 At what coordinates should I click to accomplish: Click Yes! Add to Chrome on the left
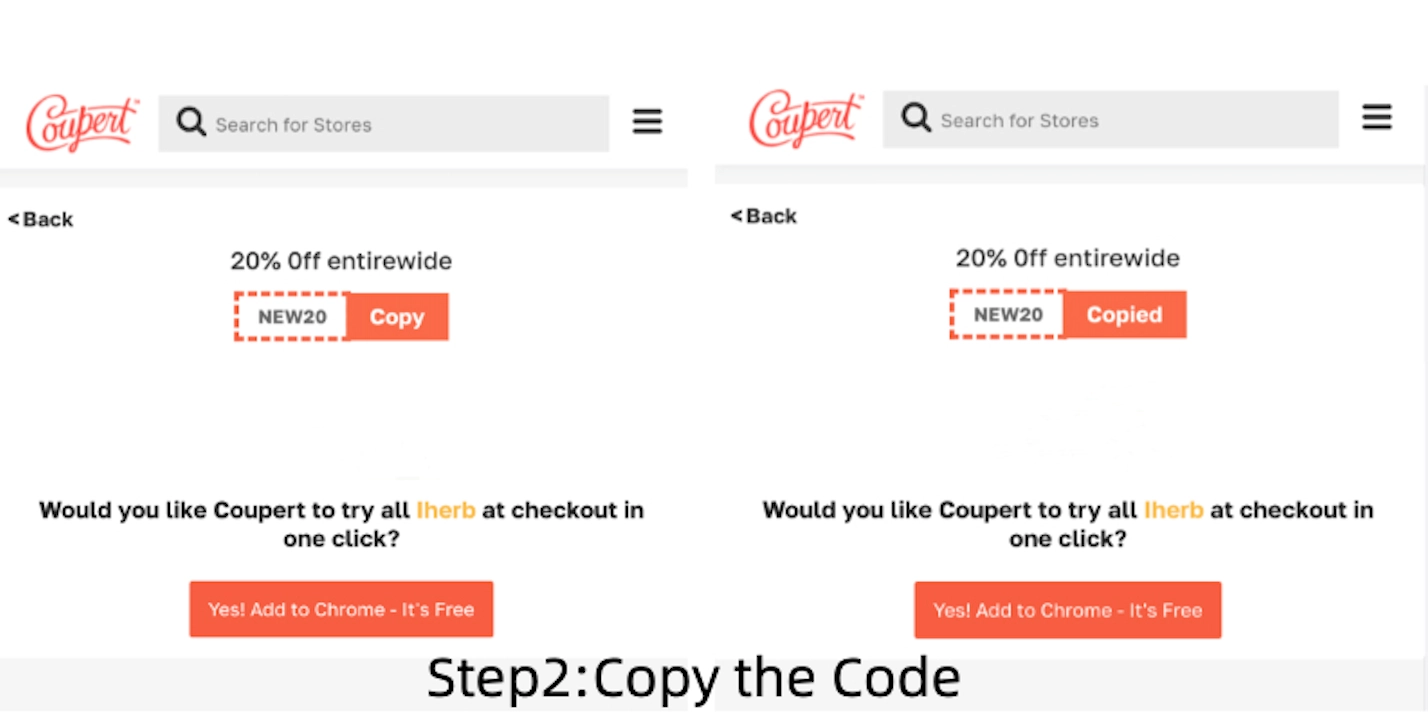tap(341, 609)
